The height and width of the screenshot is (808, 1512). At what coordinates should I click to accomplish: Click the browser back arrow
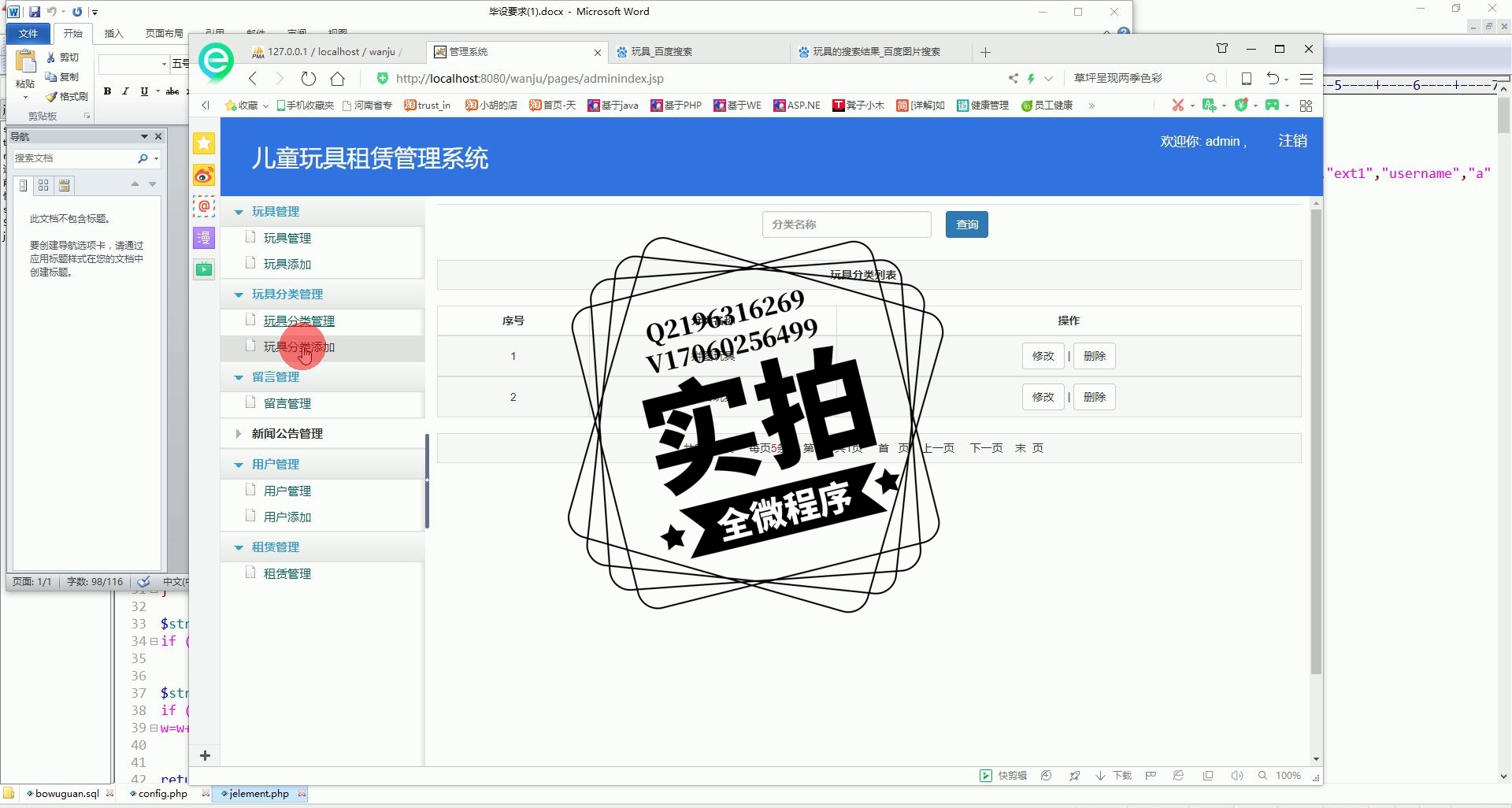253,78
